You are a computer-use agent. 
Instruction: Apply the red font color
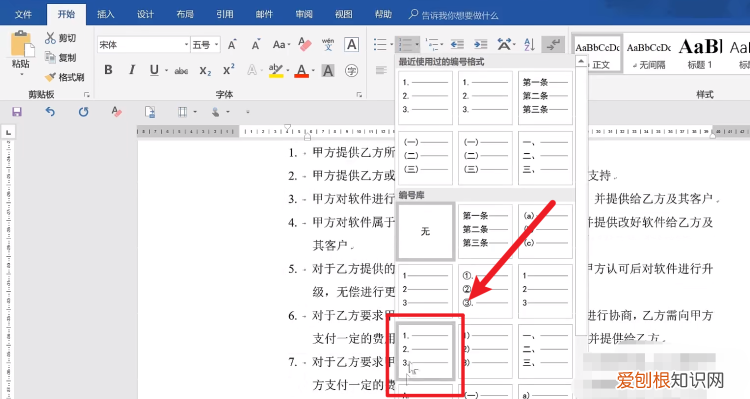click(x=301, y=71)
